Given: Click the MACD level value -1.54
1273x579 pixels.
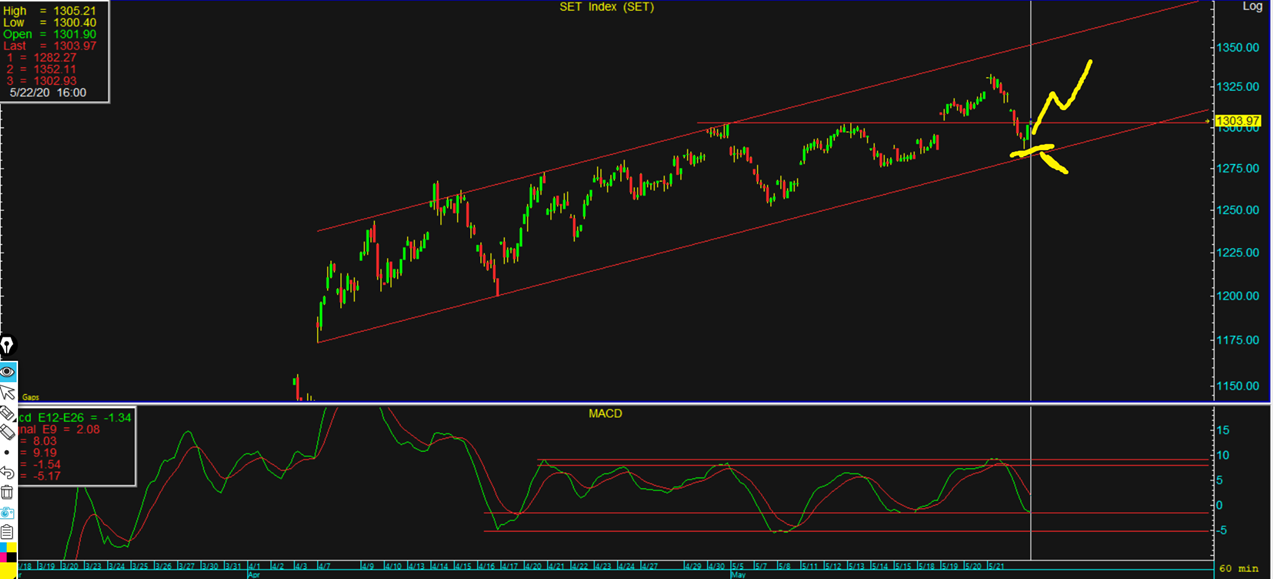Looking at the screenshot, I should click(48, 465).
